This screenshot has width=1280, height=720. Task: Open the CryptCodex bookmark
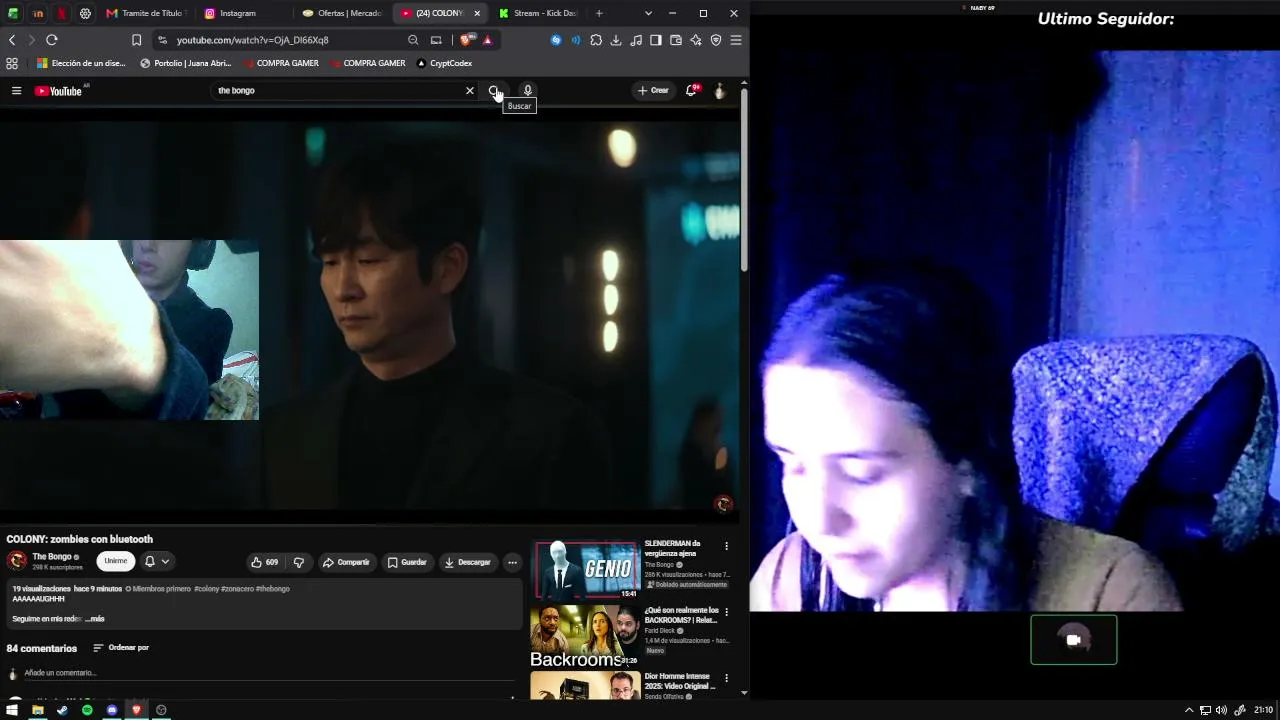coord(444,63)
